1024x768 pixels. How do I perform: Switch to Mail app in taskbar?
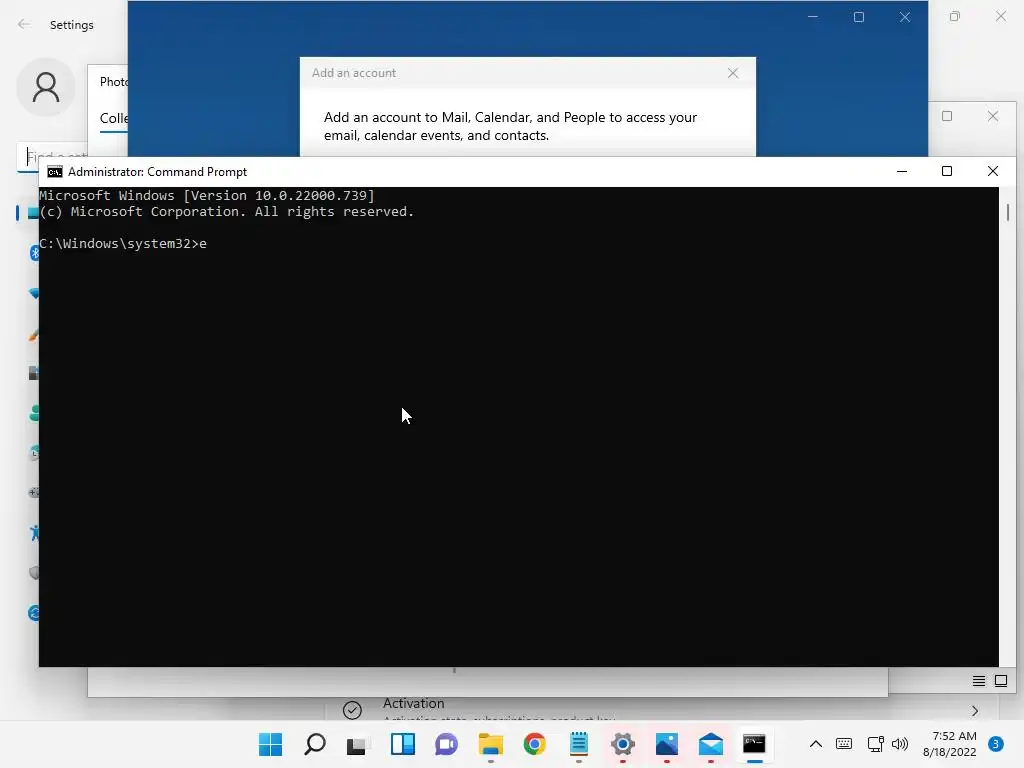711,744
